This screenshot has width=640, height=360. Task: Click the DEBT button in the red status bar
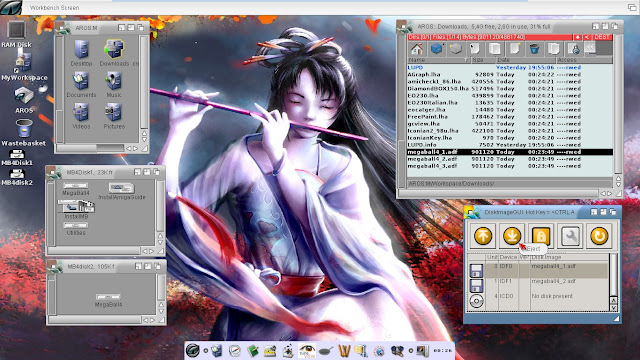[x=602, y=37]
